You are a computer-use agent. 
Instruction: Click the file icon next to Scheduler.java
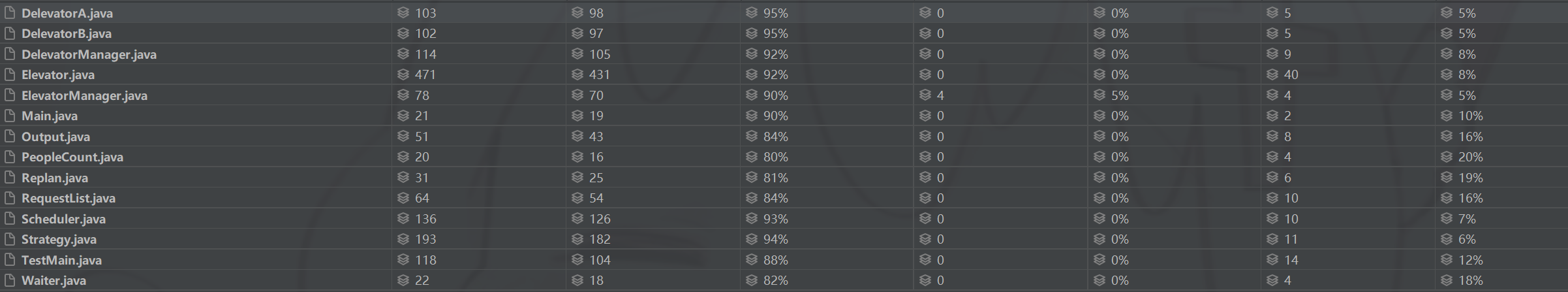(x=9, y=219)
